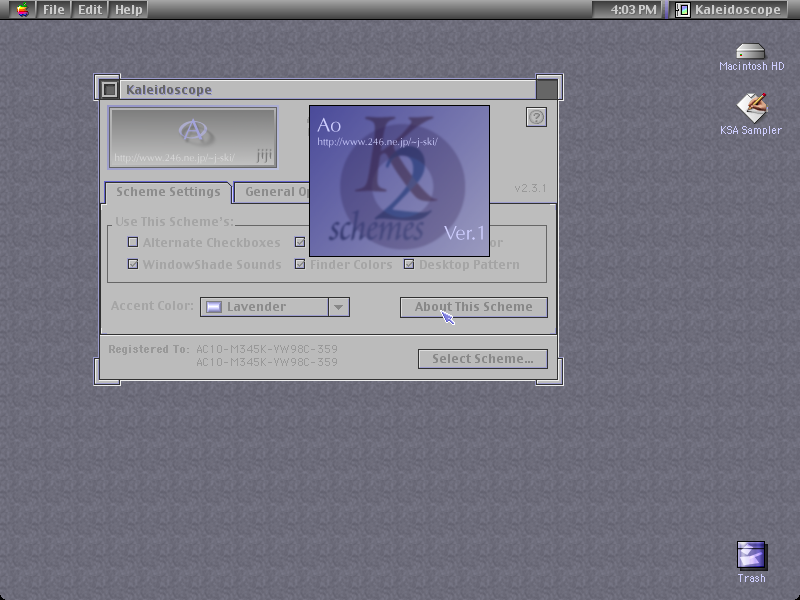
Task: Click the Ver.1 text in the Ao image
Action: coord(464,234)
